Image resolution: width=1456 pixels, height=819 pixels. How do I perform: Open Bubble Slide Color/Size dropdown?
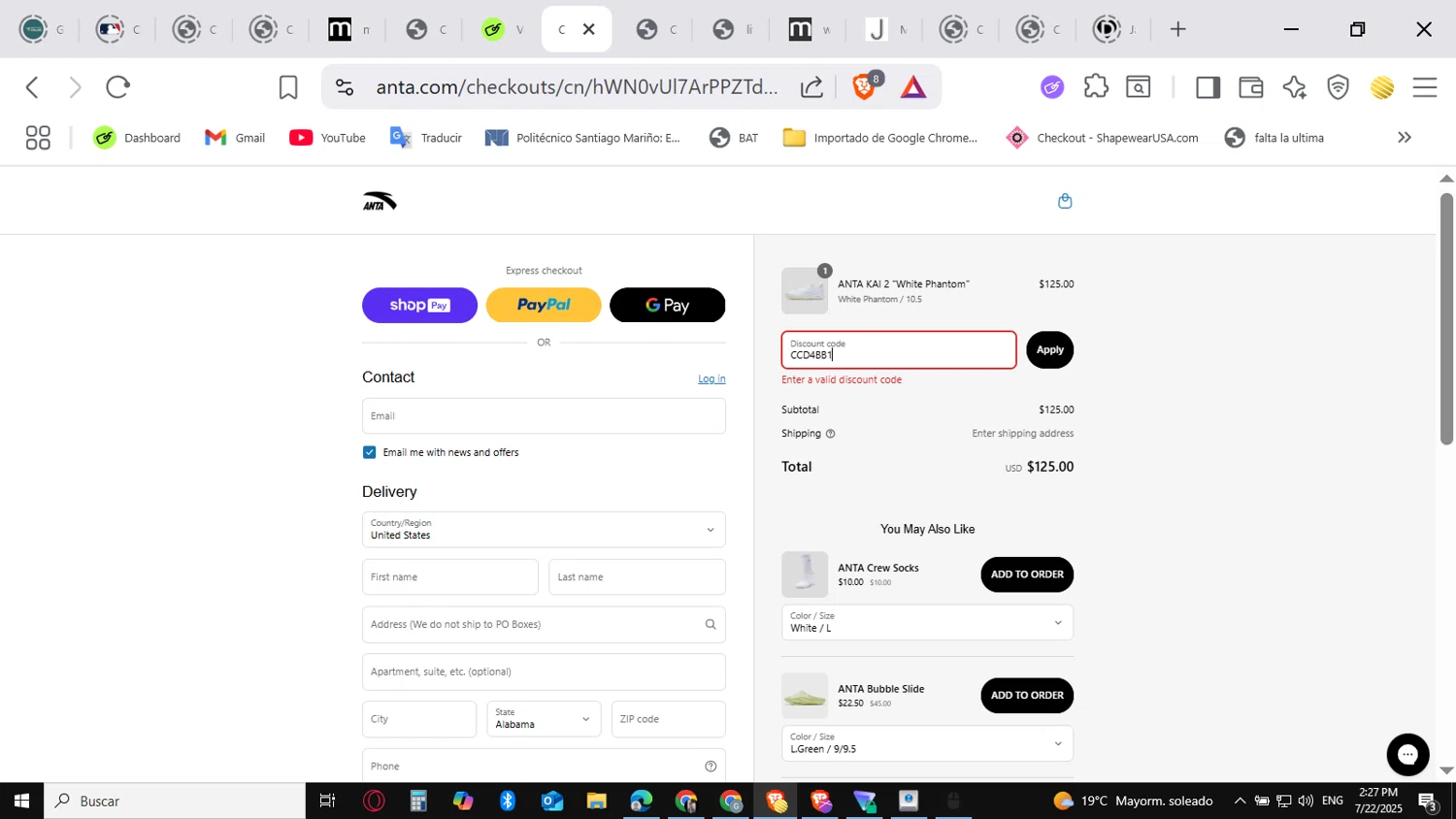(927, 743)
